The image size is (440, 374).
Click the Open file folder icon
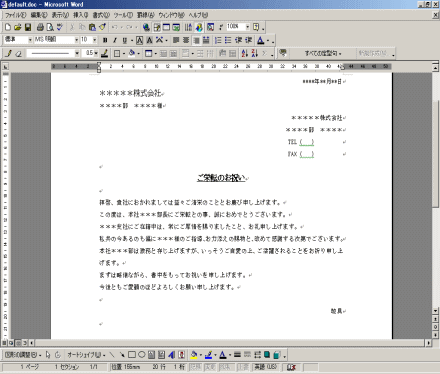point(18,27)
